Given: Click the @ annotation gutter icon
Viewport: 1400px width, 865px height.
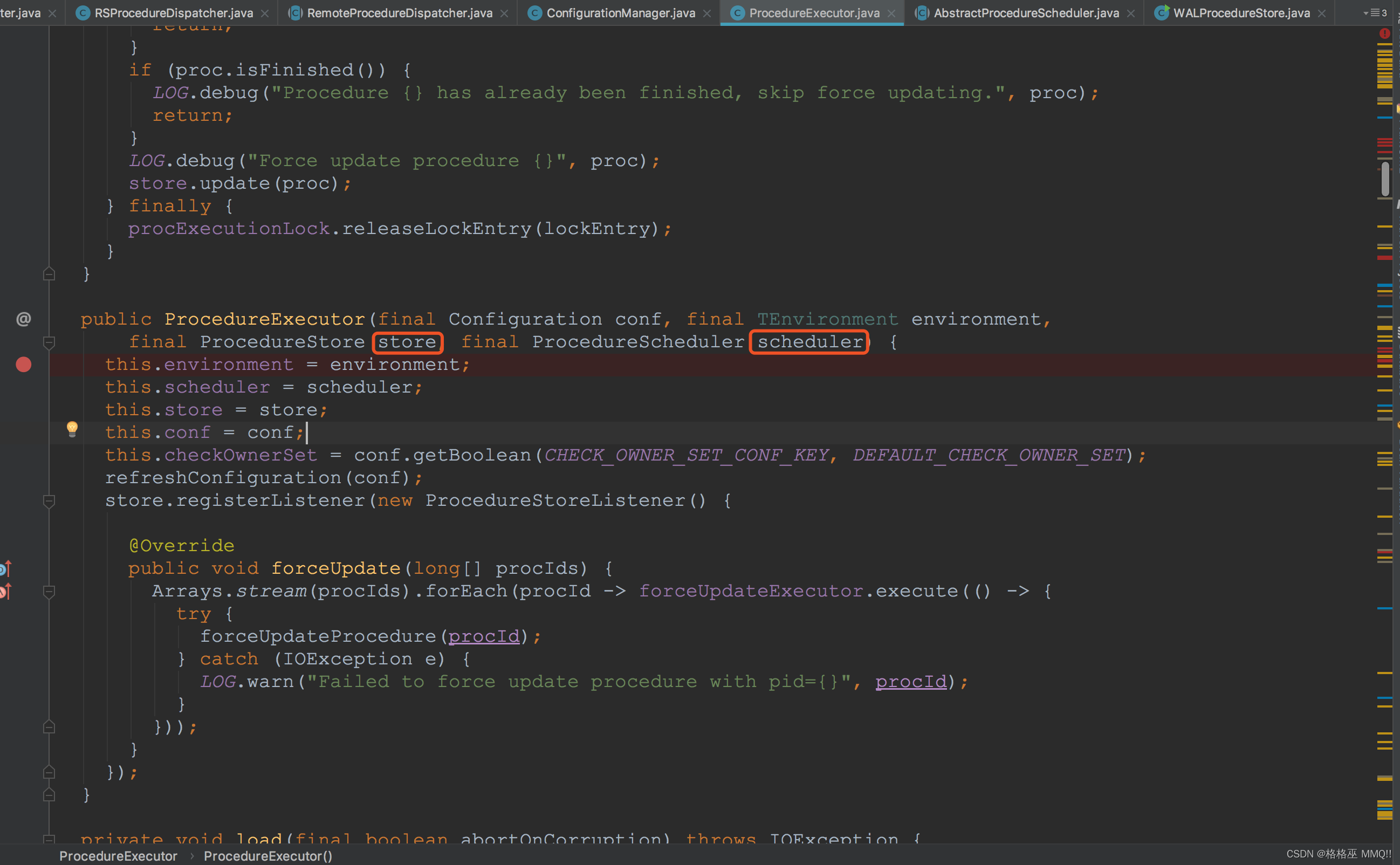Looking at the screenshot, I should pos(23,319).
